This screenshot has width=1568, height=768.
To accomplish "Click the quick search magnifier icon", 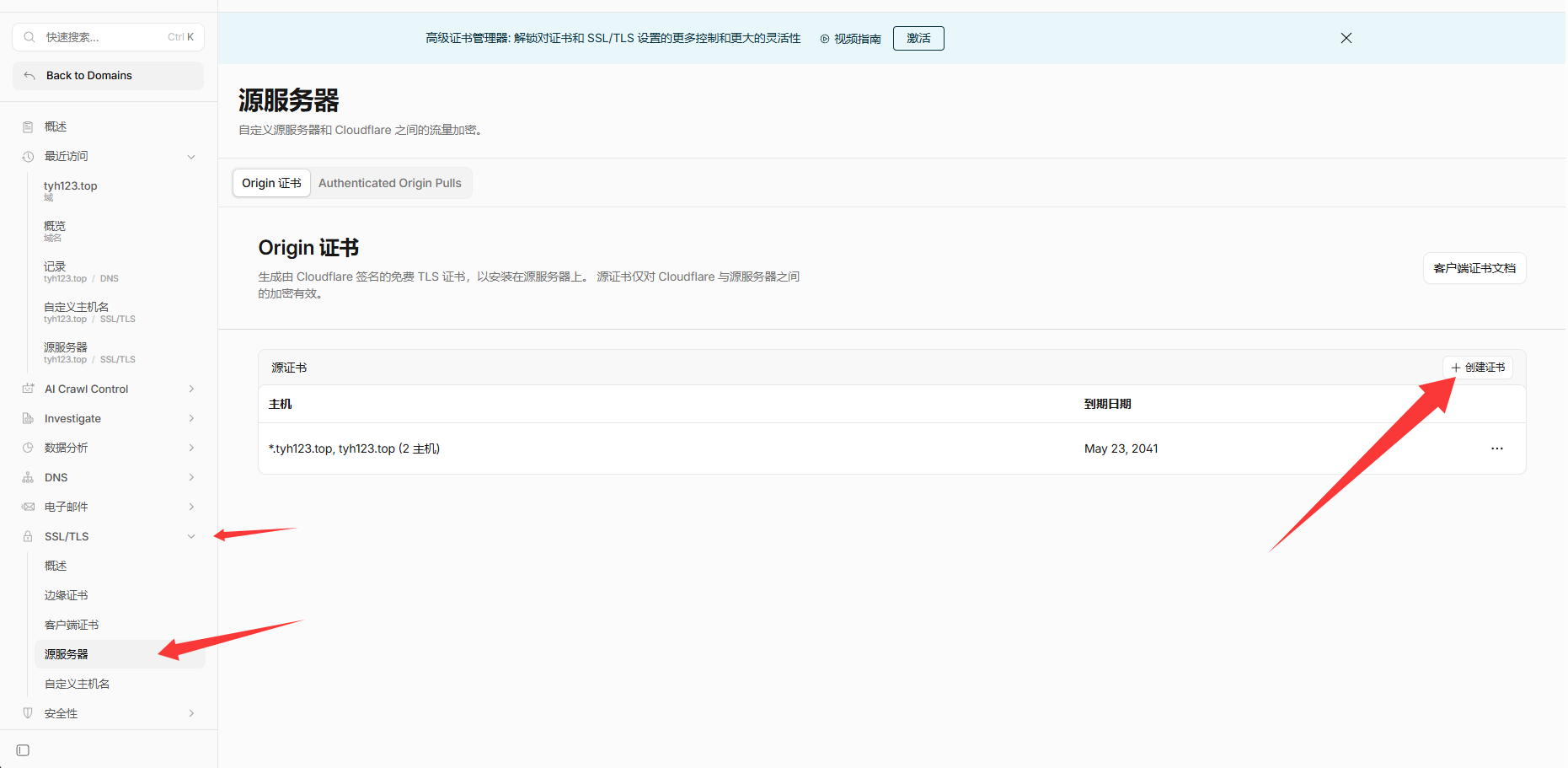I will 29,37.
